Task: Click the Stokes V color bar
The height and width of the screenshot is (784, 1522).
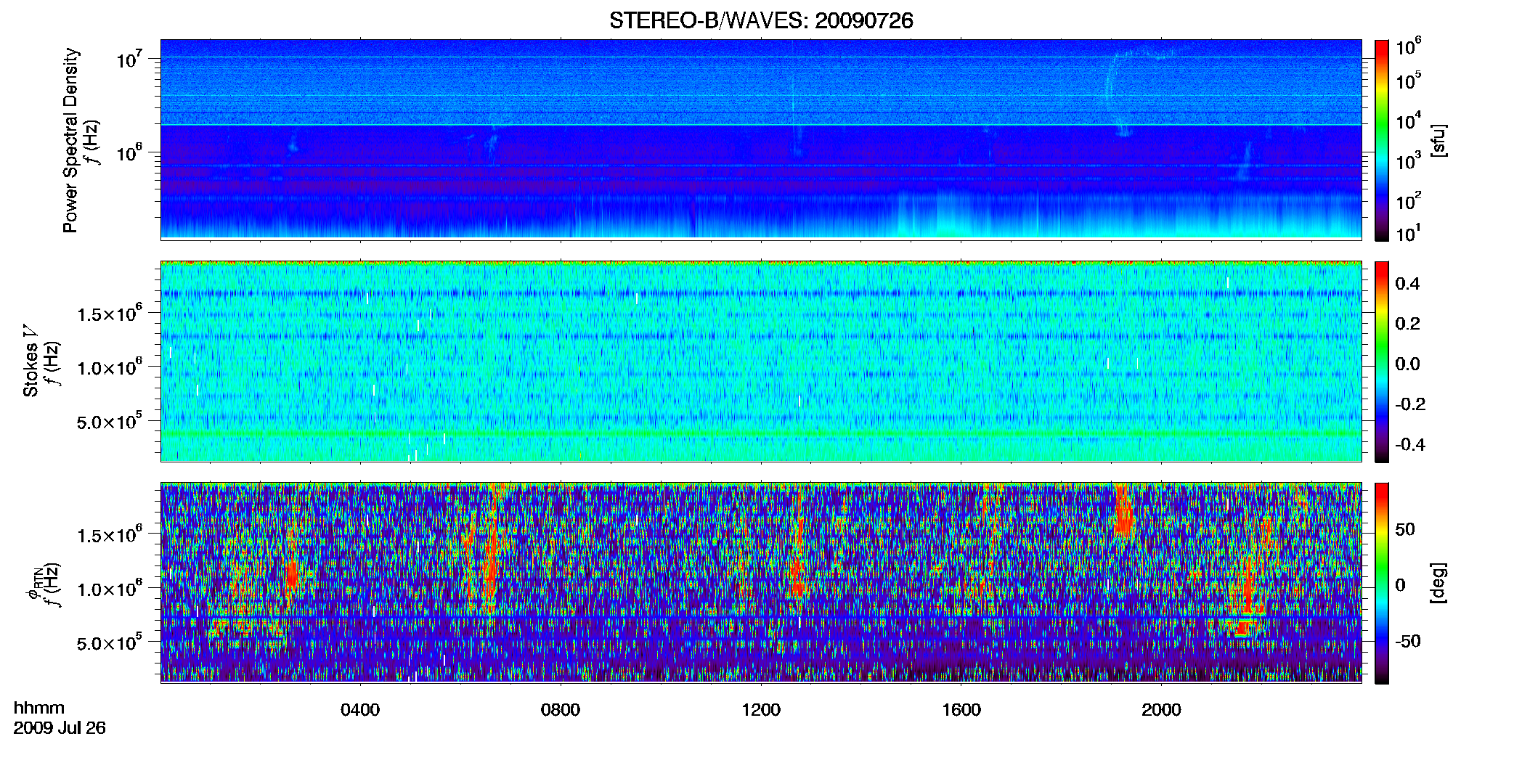Action: (x=1382, y=362)
